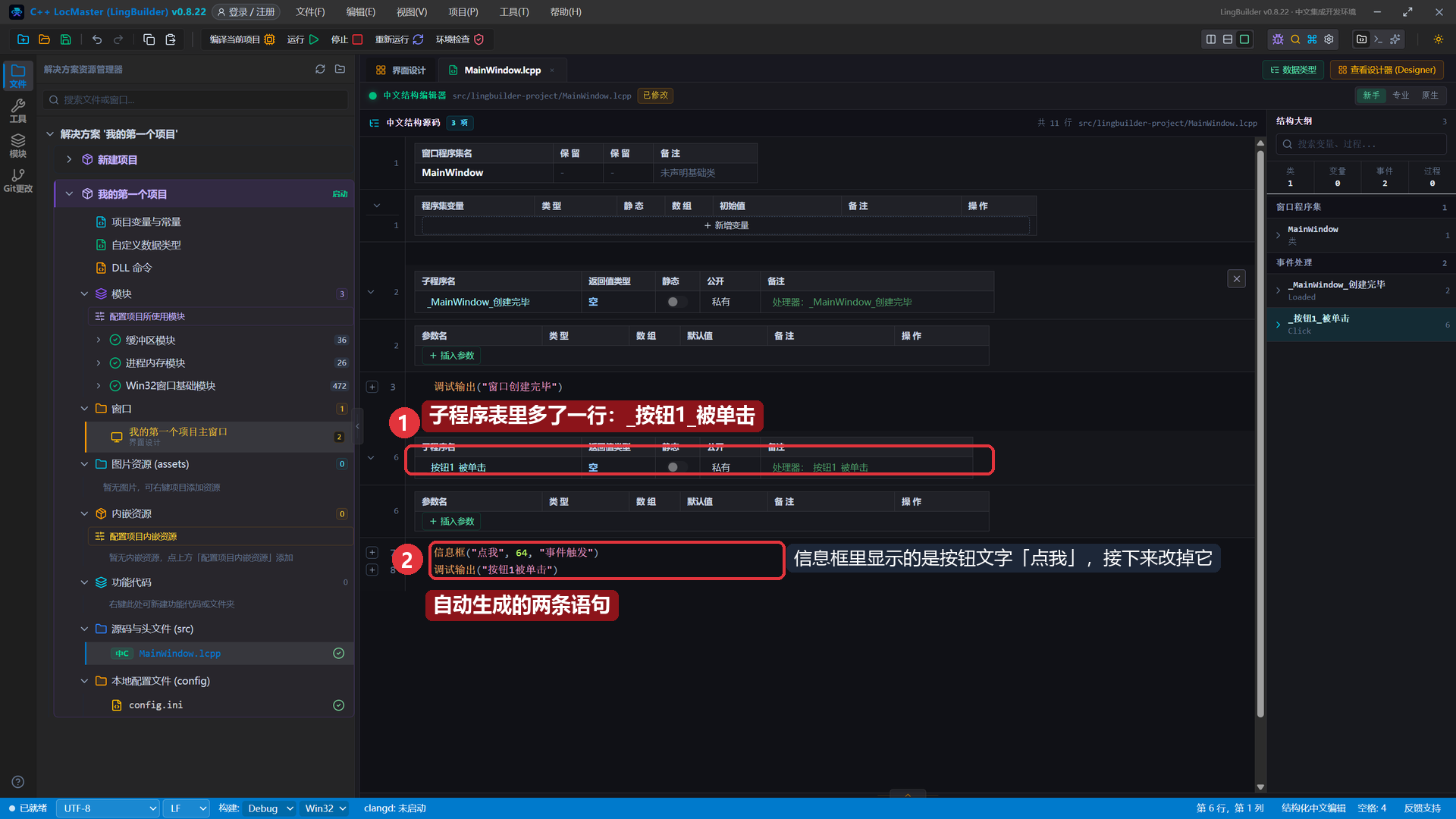1456x819 pixels.
Task: Stop execution with 停止 button
Action: pyautogui.click(x=347, y=39)
